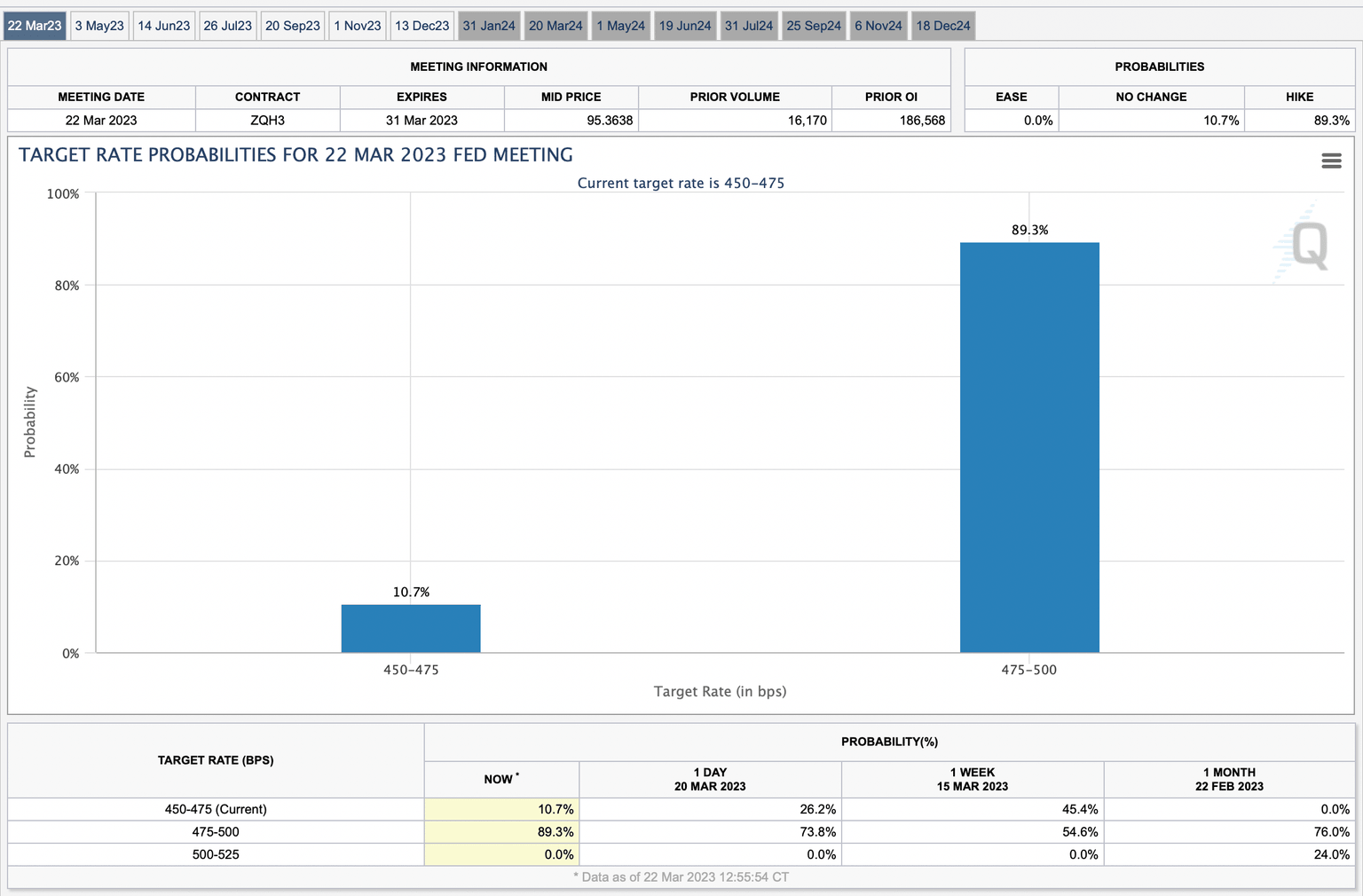This screenshot has height=896, width=1363.
Task: Select the 25 Sep24 meeting tab
Action: 813,25
